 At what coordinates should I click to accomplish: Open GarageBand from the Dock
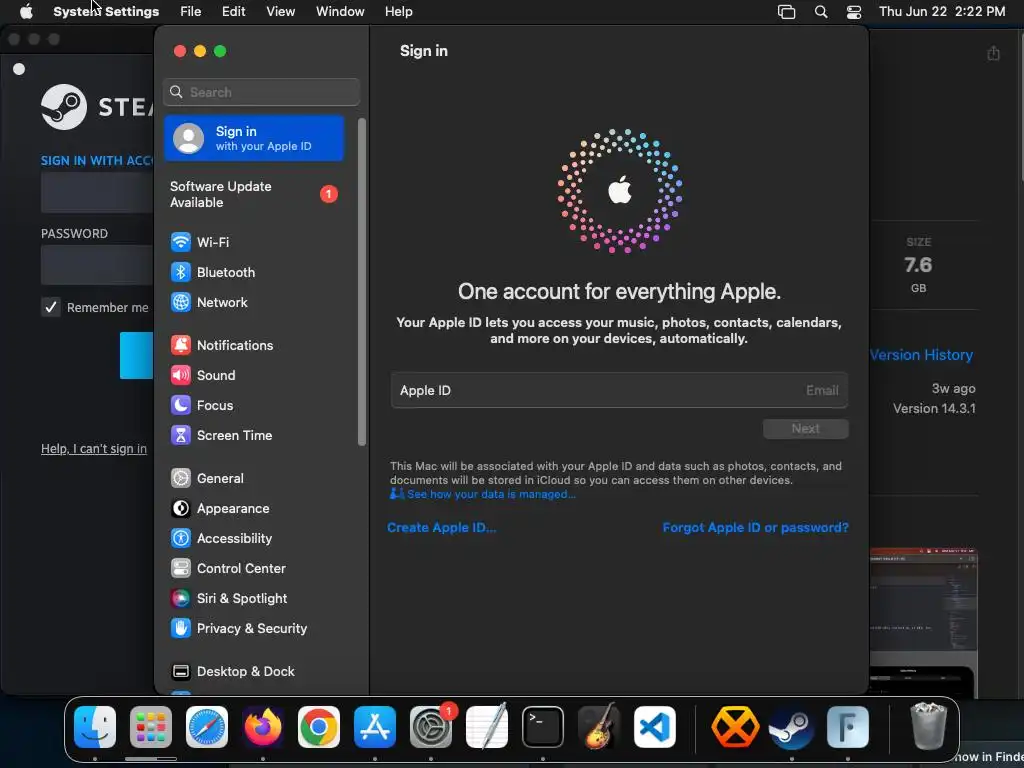pyautogui.click(x=599, y=727)
